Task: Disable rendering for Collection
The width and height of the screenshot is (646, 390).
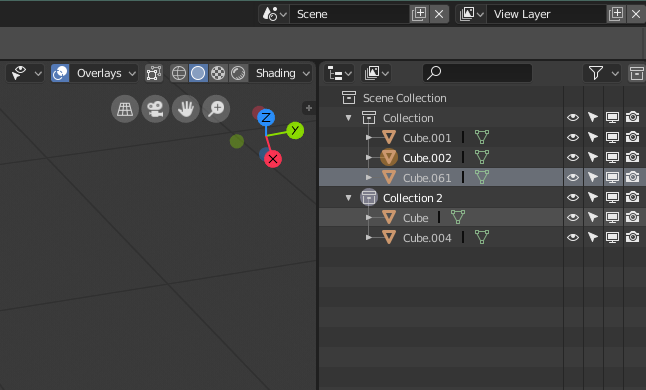Action: pos(633,117)
